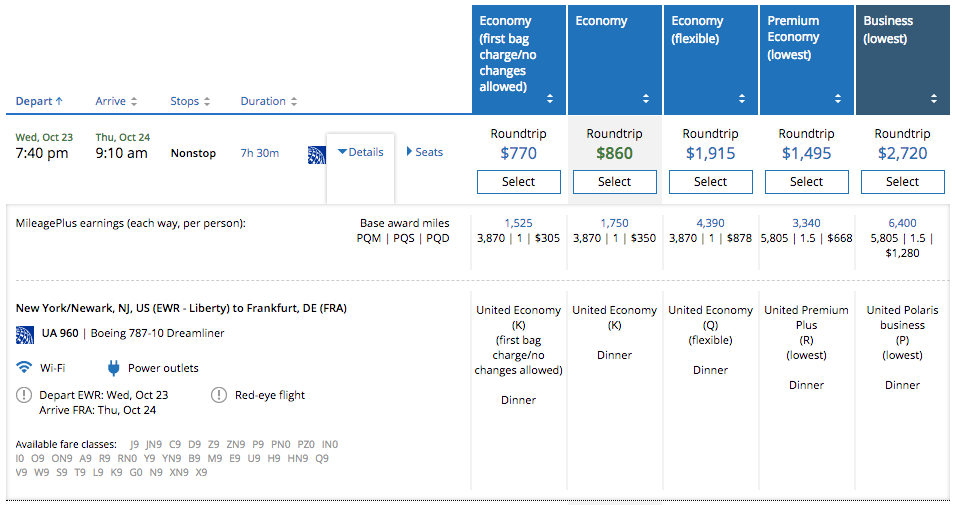Image resolution: width=955 pixels, height=505 pixels.
Task: Select the $1,915 flexible Economy fare
Action: click(710, 182)
